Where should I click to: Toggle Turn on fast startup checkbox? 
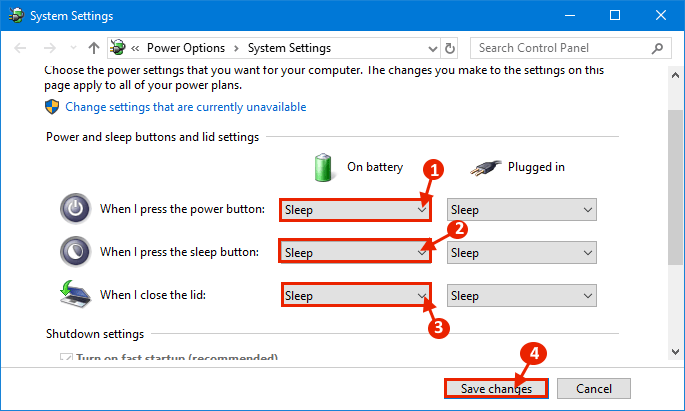[x=66, y=357]
